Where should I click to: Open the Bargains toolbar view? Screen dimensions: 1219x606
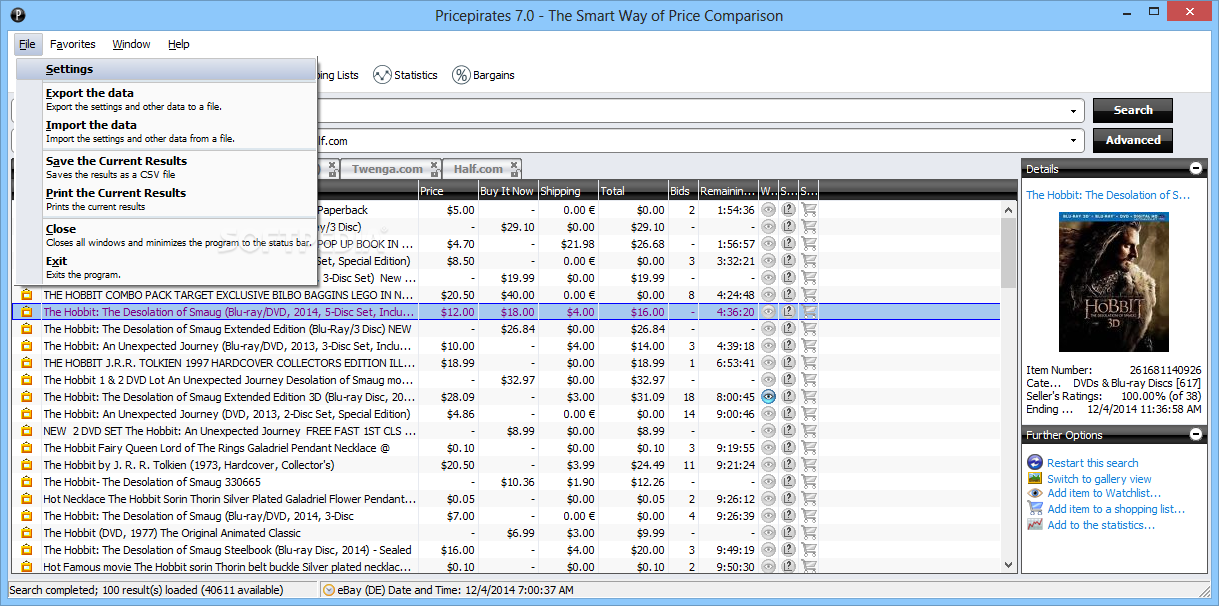[484, 75]
